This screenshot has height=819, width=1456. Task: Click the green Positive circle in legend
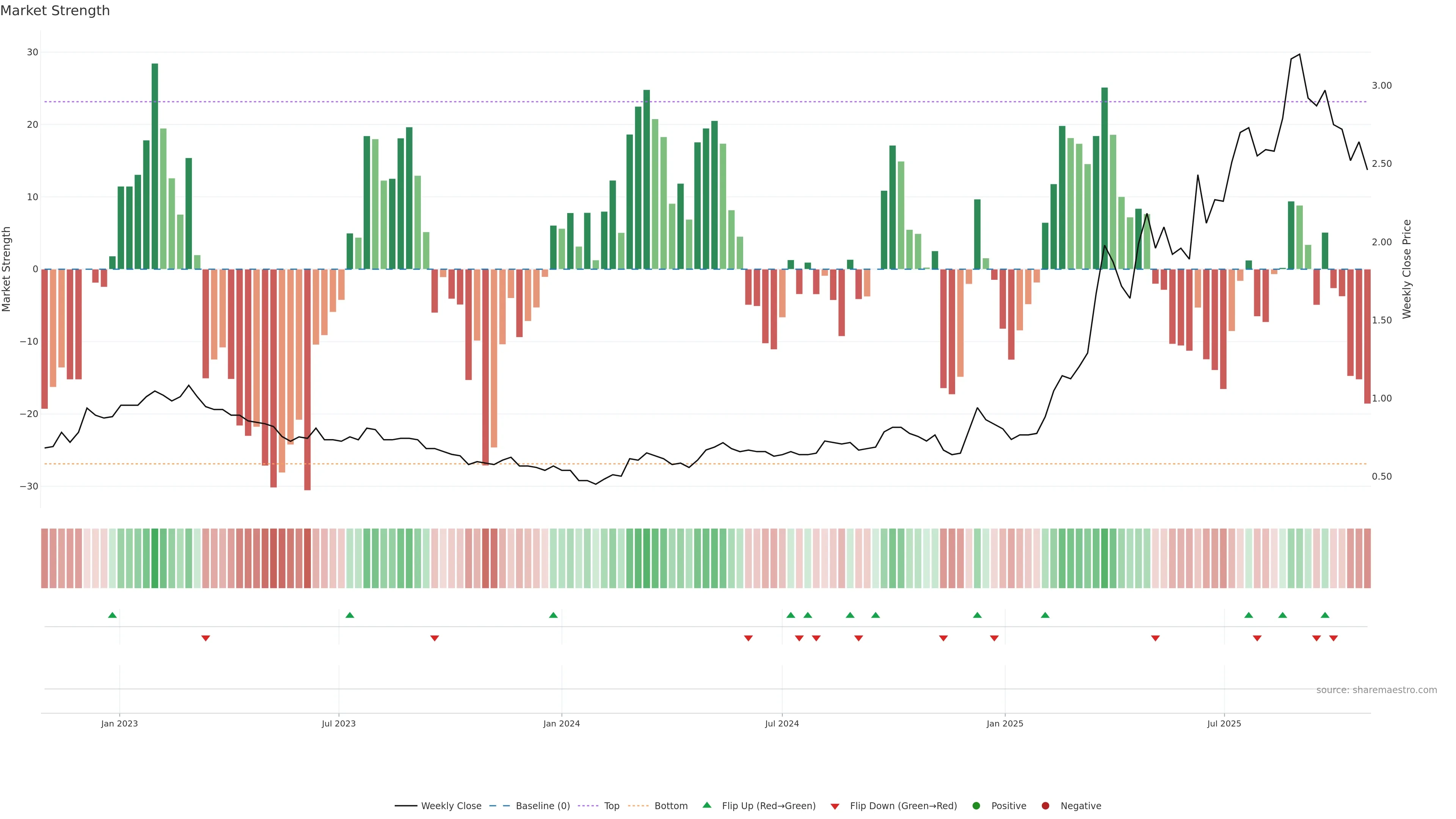click(x=976, y=806)
